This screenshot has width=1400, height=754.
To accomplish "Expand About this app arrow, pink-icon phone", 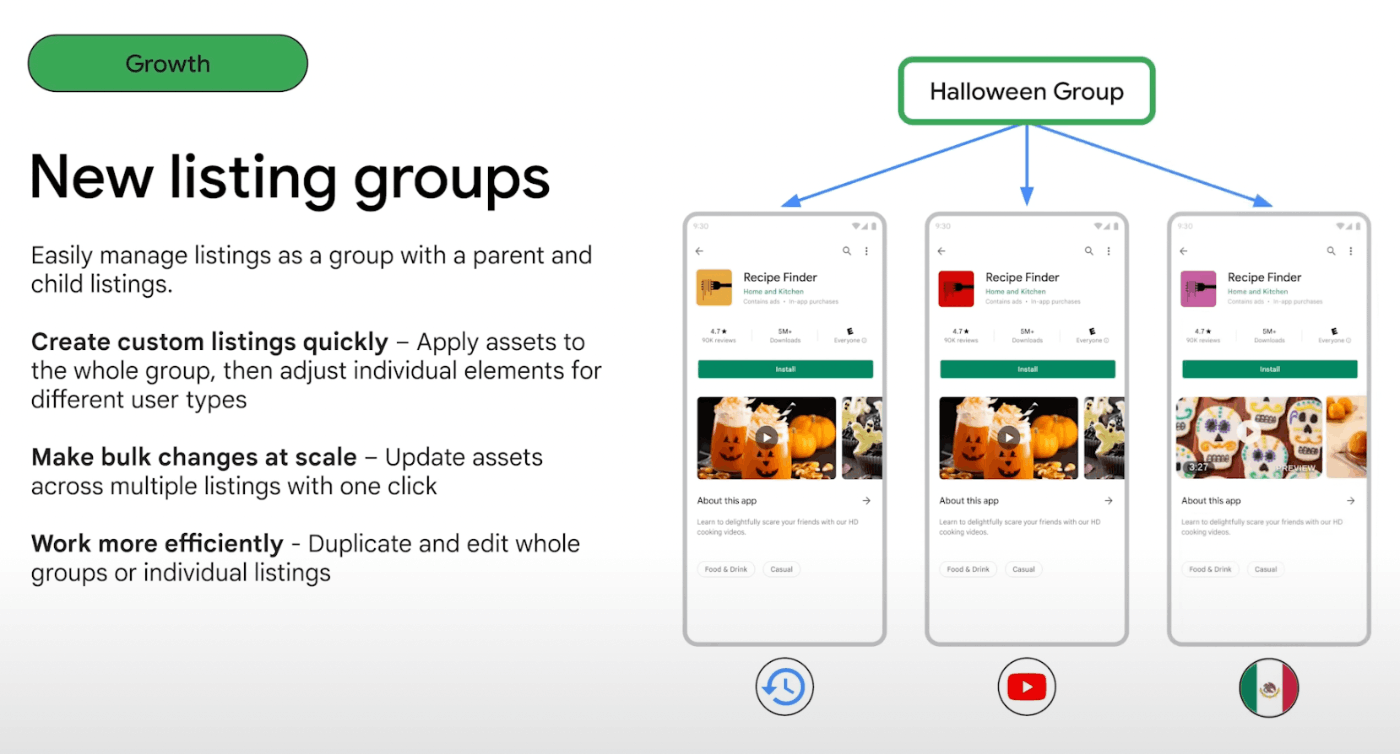I will click(1350, 501).
